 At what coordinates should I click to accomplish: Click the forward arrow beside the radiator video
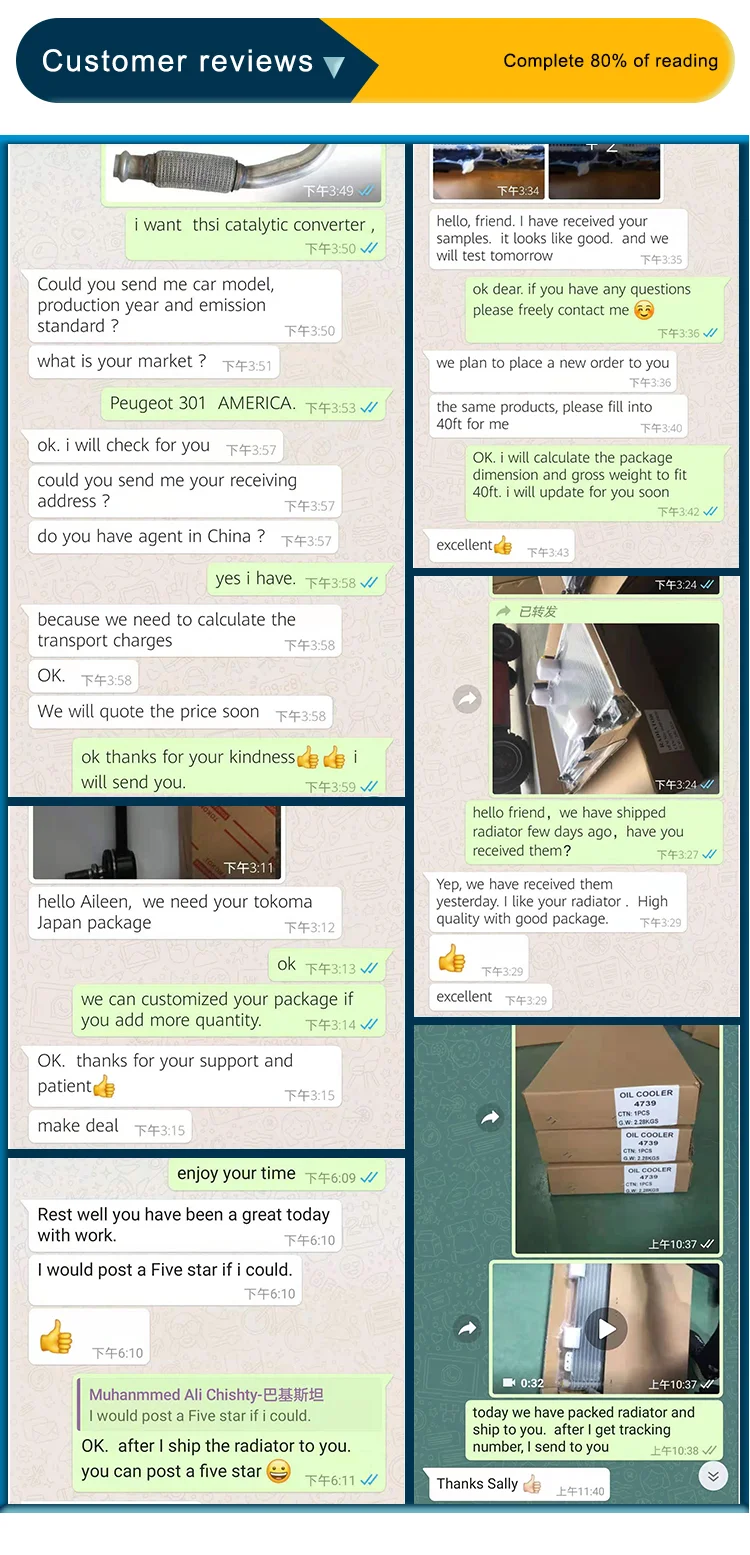tap(467, 1328)
